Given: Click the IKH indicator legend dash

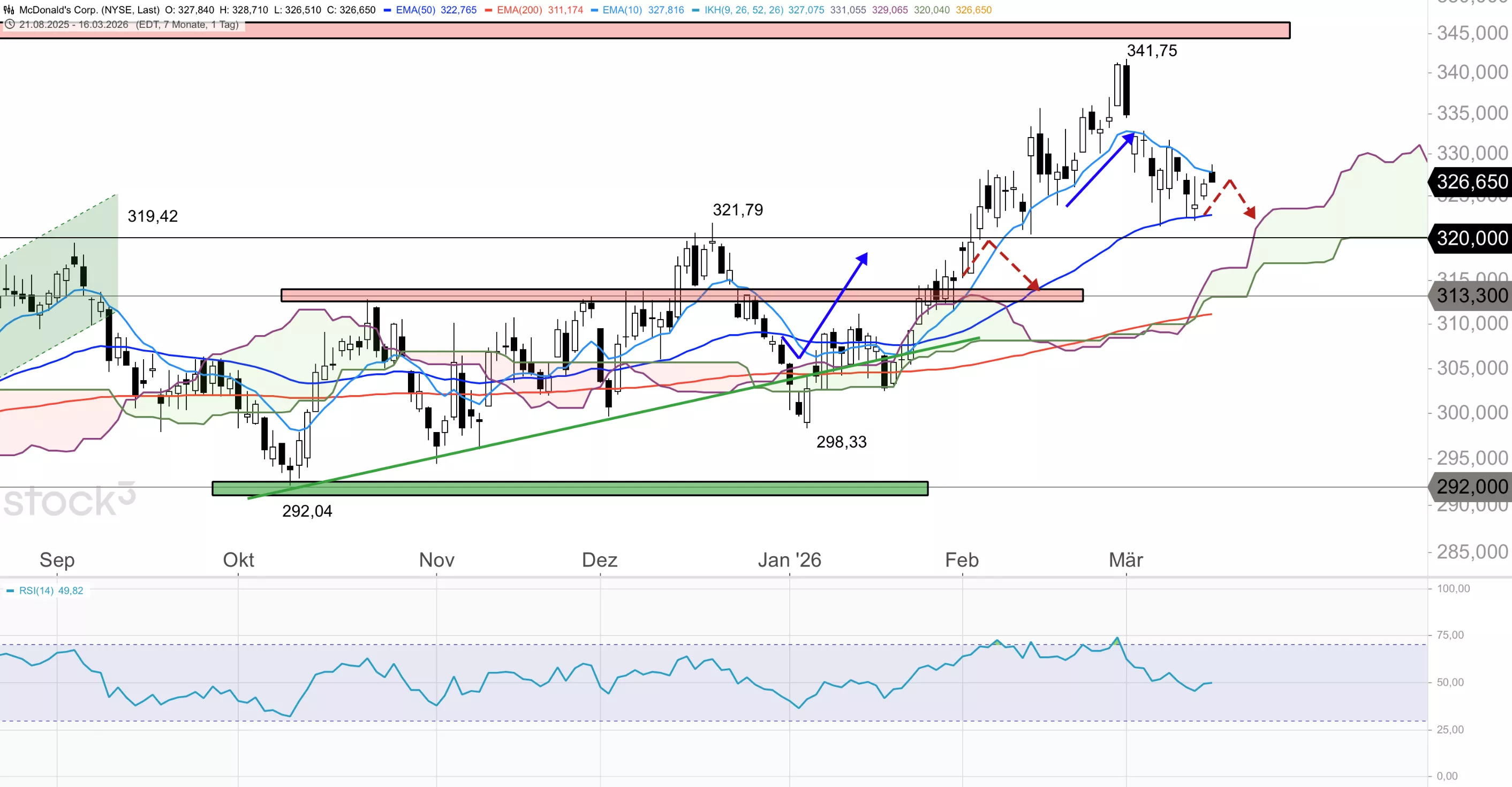Looking at the screenshot, I should coord(695,10).
